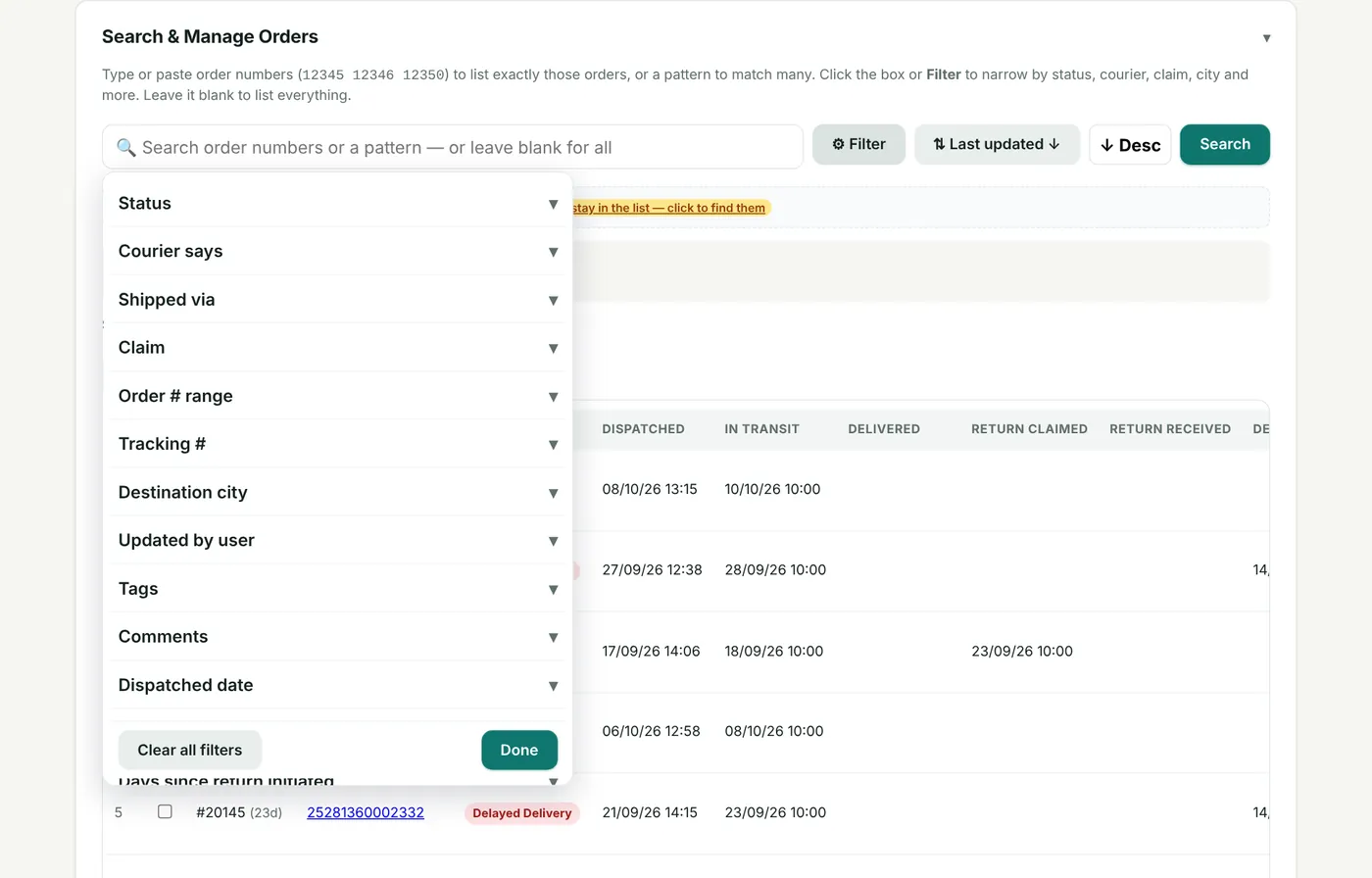Screen dimensions: 1372x878
Task: Toggle the Desc sort direction
Action: tap(1130, 145)
